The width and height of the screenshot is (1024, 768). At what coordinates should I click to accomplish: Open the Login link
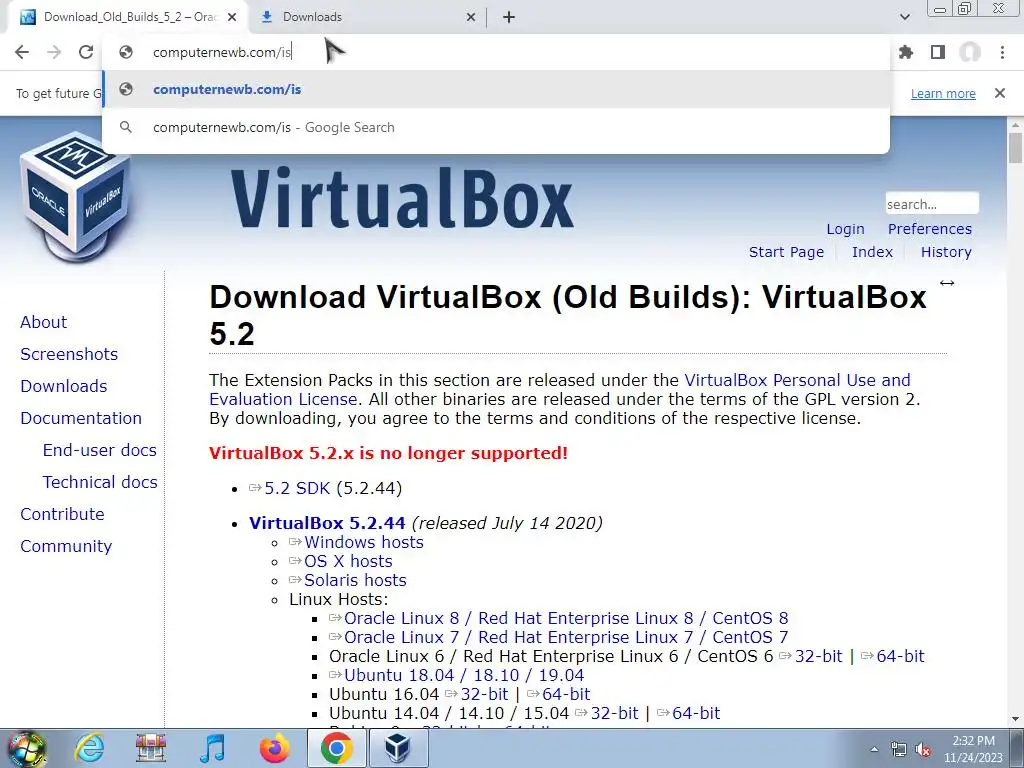click(845, 229)
